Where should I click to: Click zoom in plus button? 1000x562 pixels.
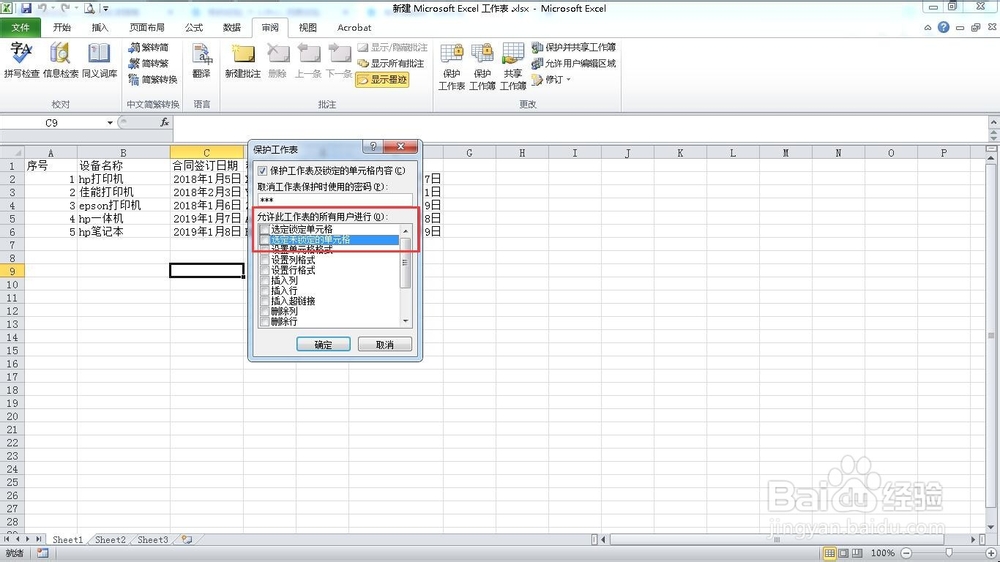pos(992,553)
